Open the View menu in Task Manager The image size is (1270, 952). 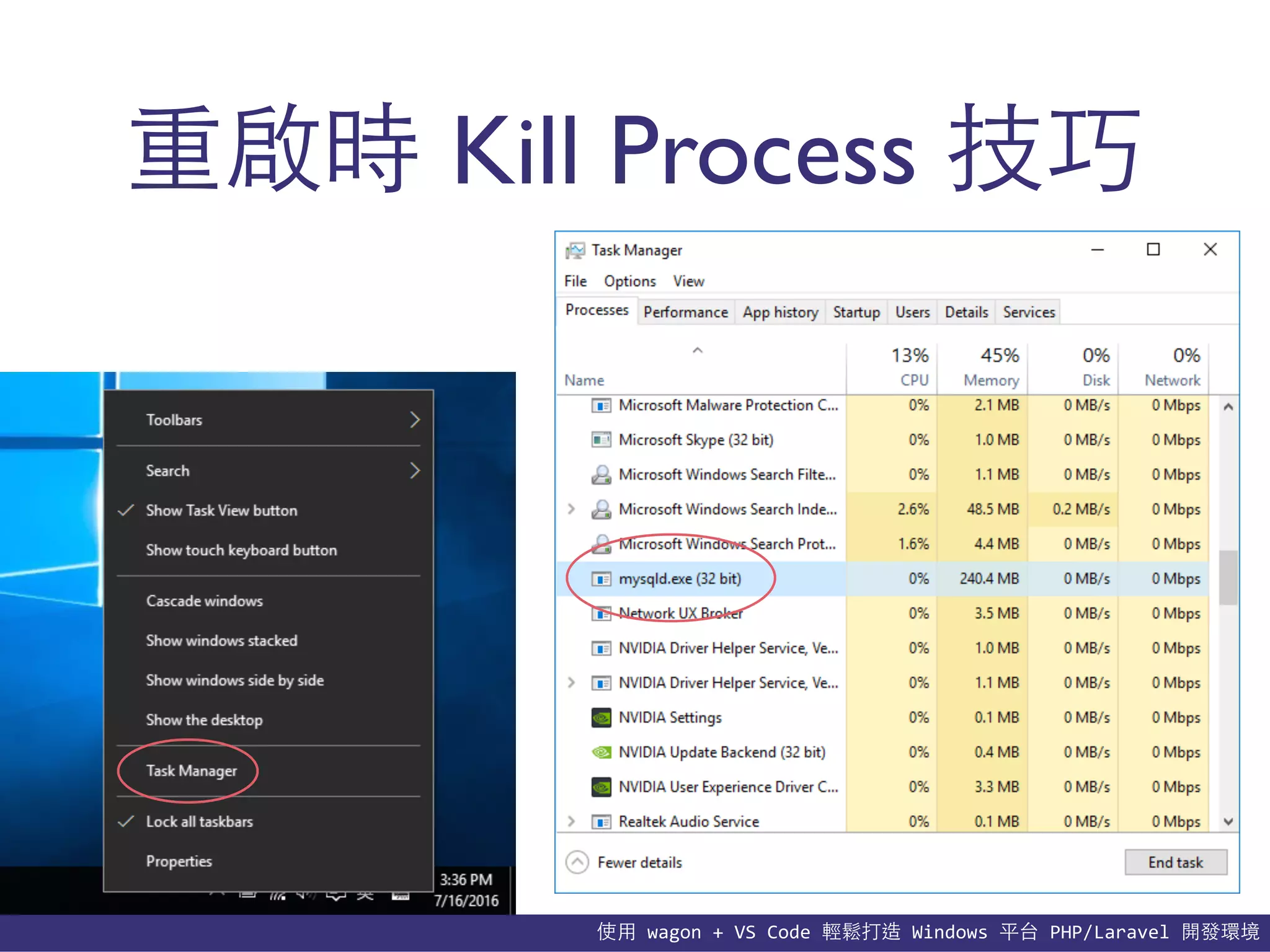coord(689,281)
